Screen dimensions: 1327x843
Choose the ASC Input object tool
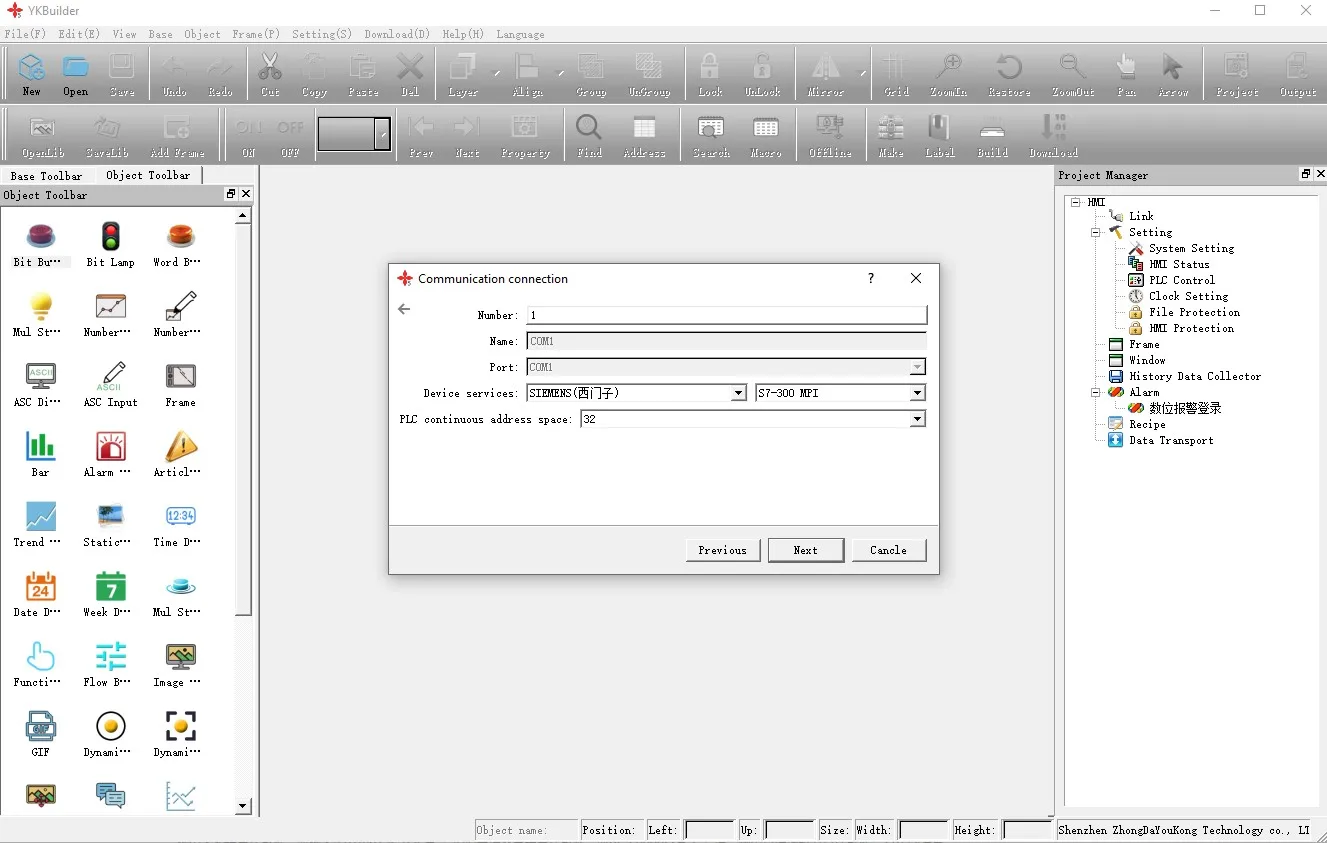pos(110,384)
